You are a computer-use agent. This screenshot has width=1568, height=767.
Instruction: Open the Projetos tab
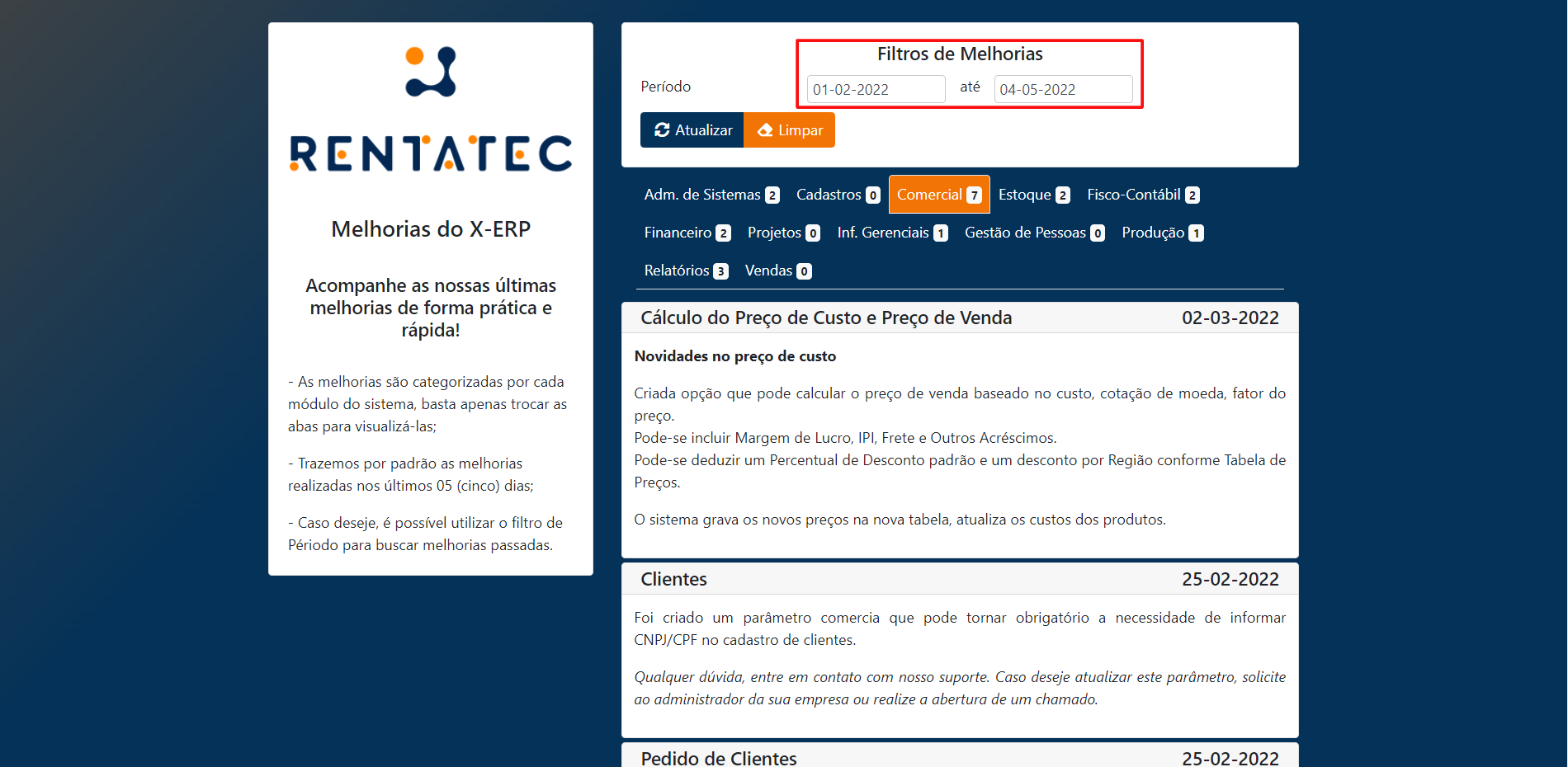pos(783,233)
